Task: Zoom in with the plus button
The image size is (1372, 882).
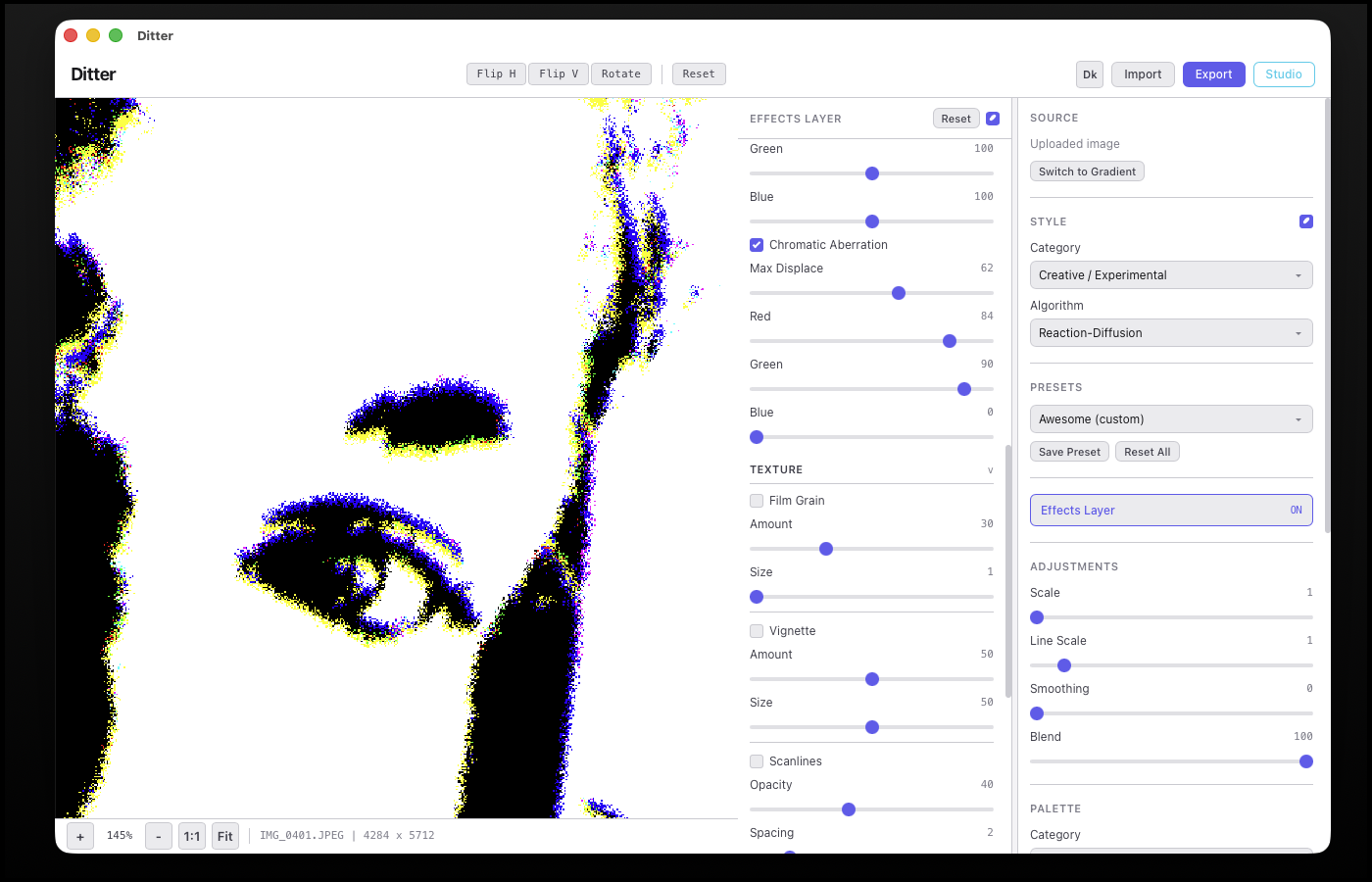Action: click(80, 836)
